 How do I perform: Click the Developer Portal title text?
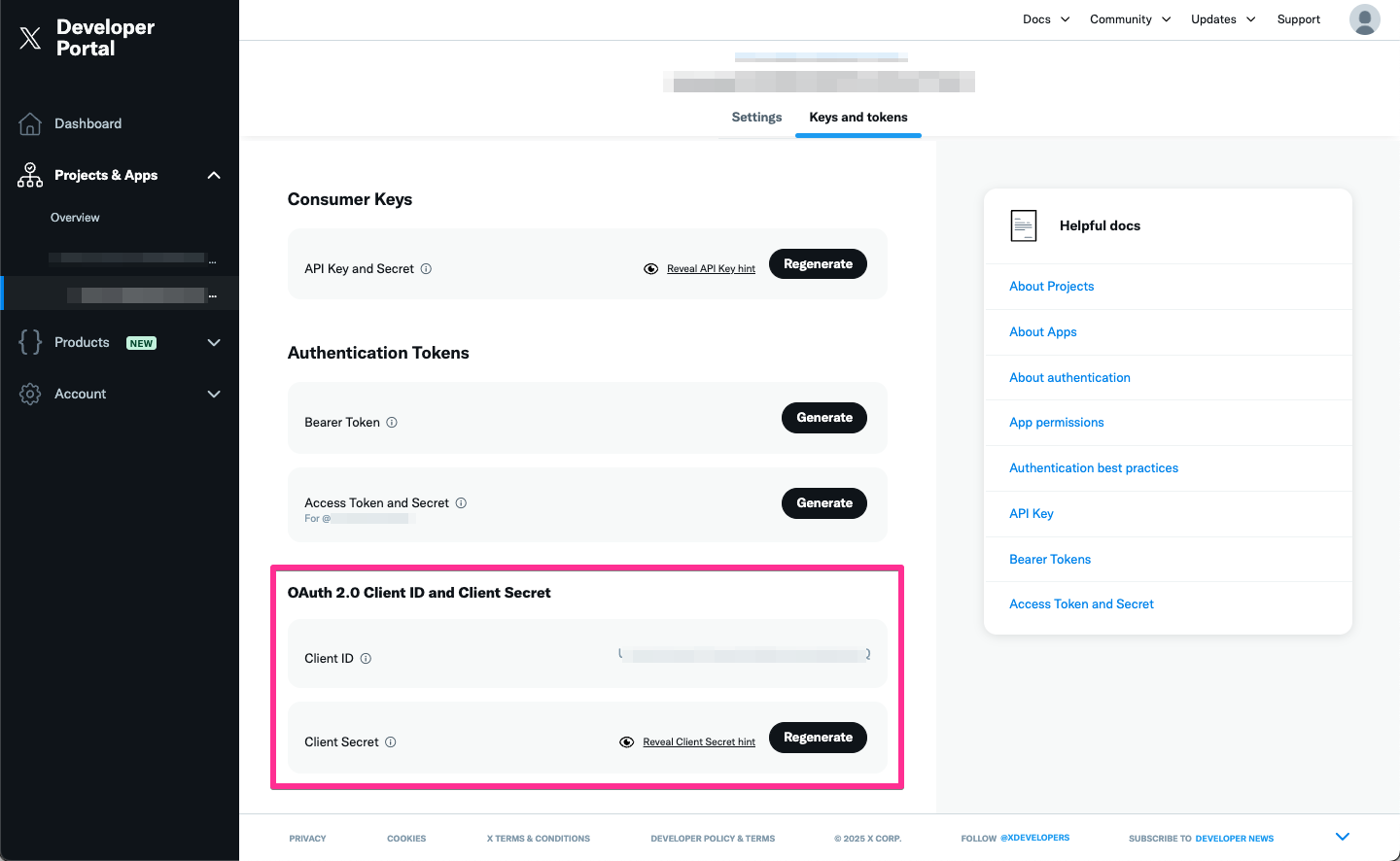(x=105, y=38)
